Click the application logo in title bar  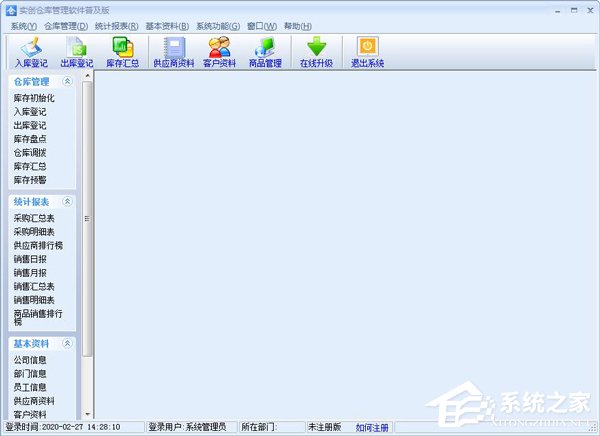pyautogui.click(x=11, y=10)
